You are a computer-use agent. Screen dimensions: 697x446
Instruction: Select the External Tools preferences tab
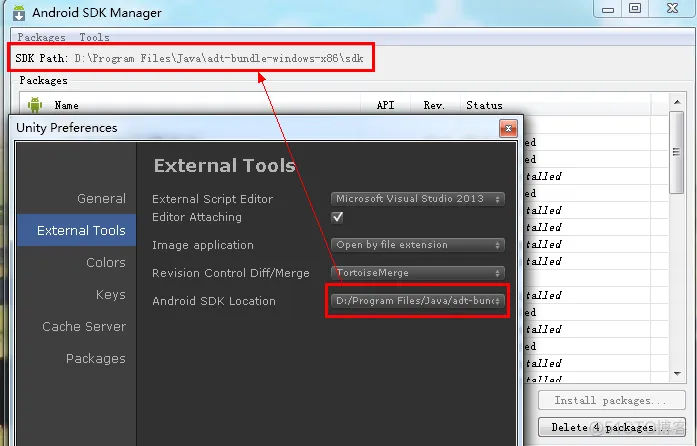(76, 230)
